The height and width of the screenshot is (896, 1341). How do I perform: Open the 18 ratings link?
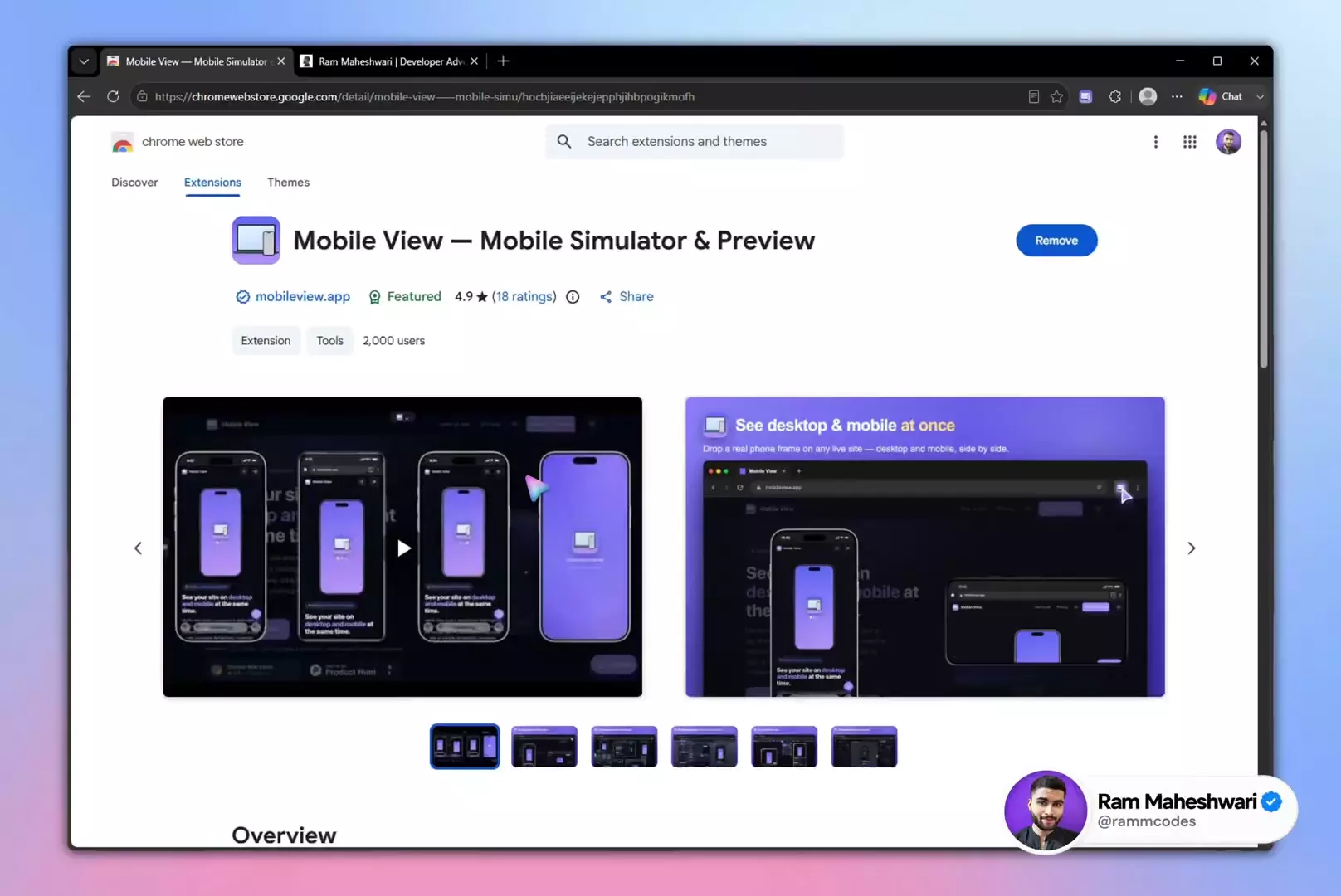(x=524, y=296)
